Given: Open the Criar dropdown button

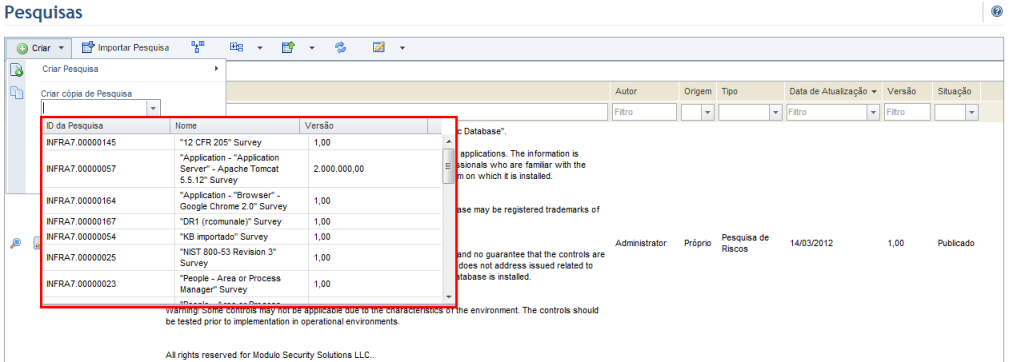Looking at the screenshot, I should (40, 48).
